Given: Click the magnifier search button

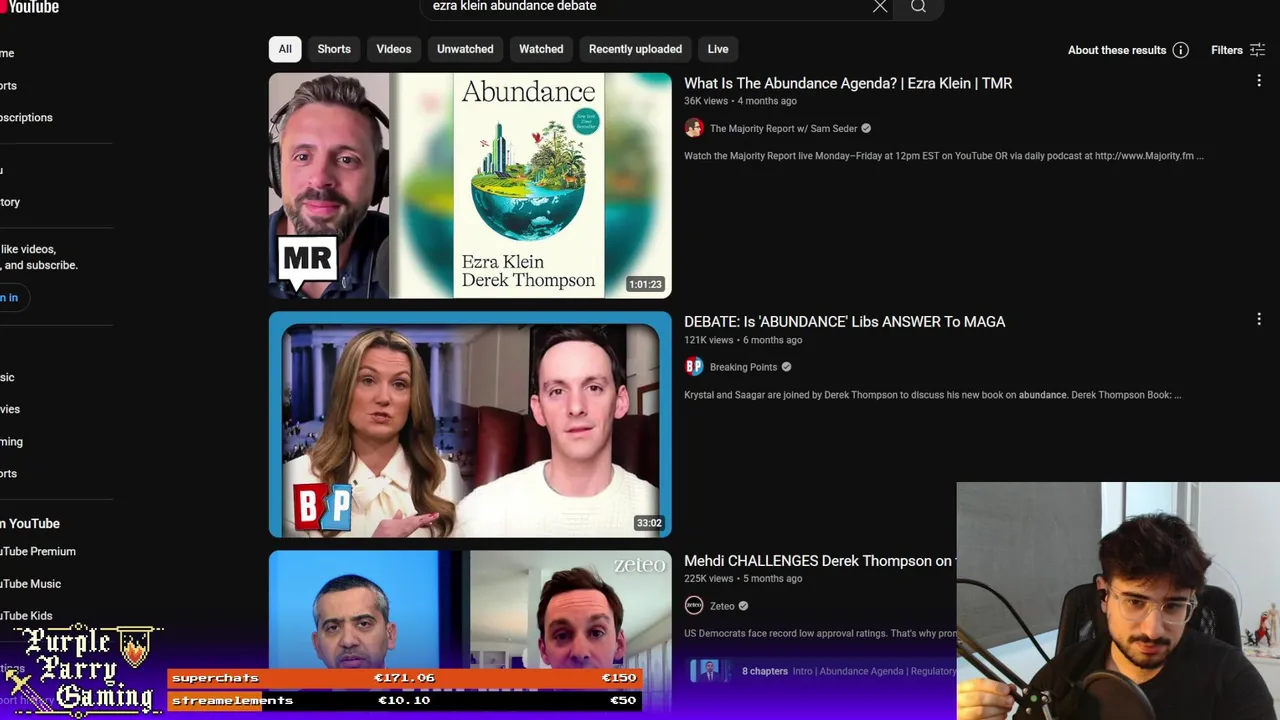Looking at the screenshot, I should click(918, 7).
